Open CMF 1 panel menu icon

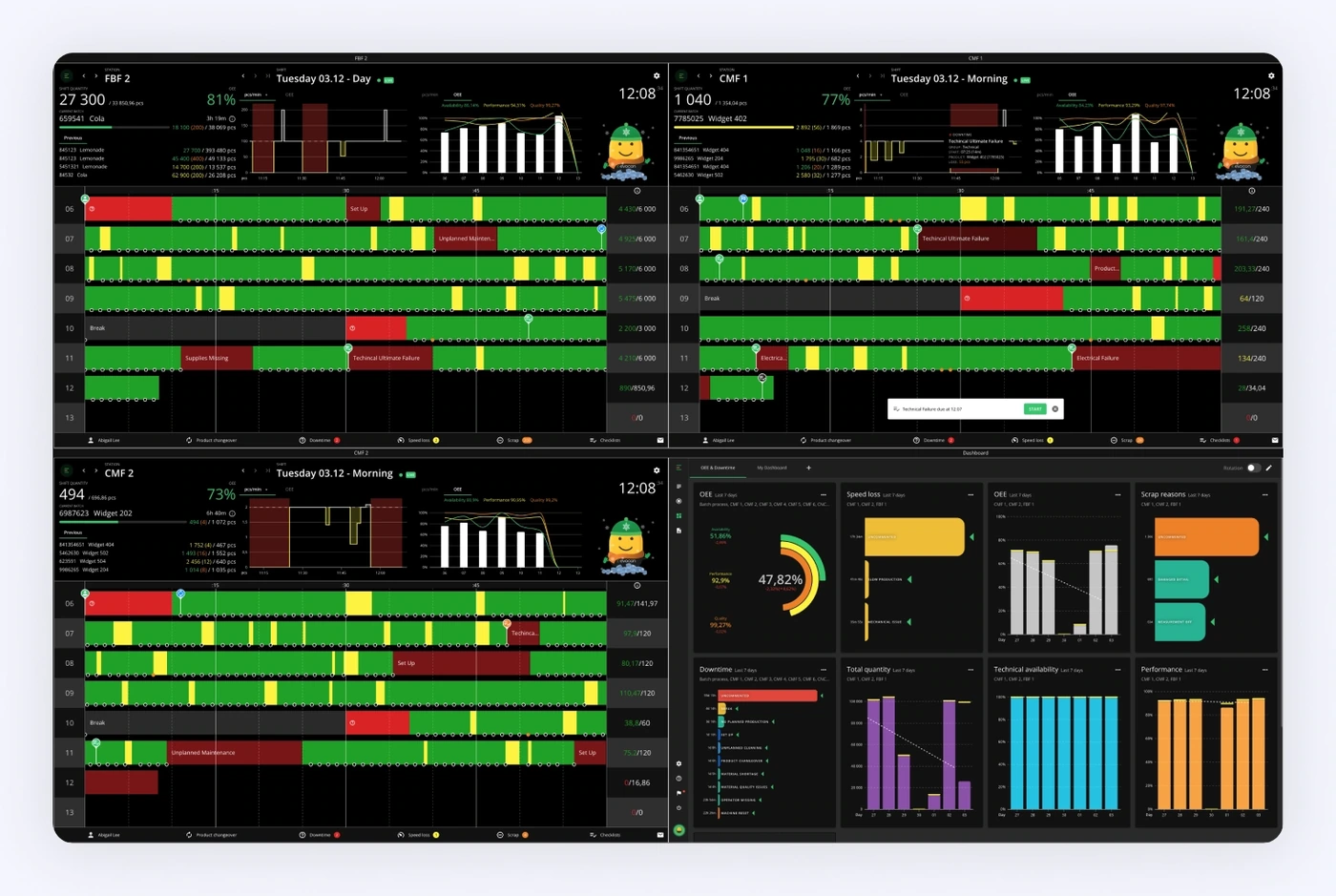pos(680,76)
